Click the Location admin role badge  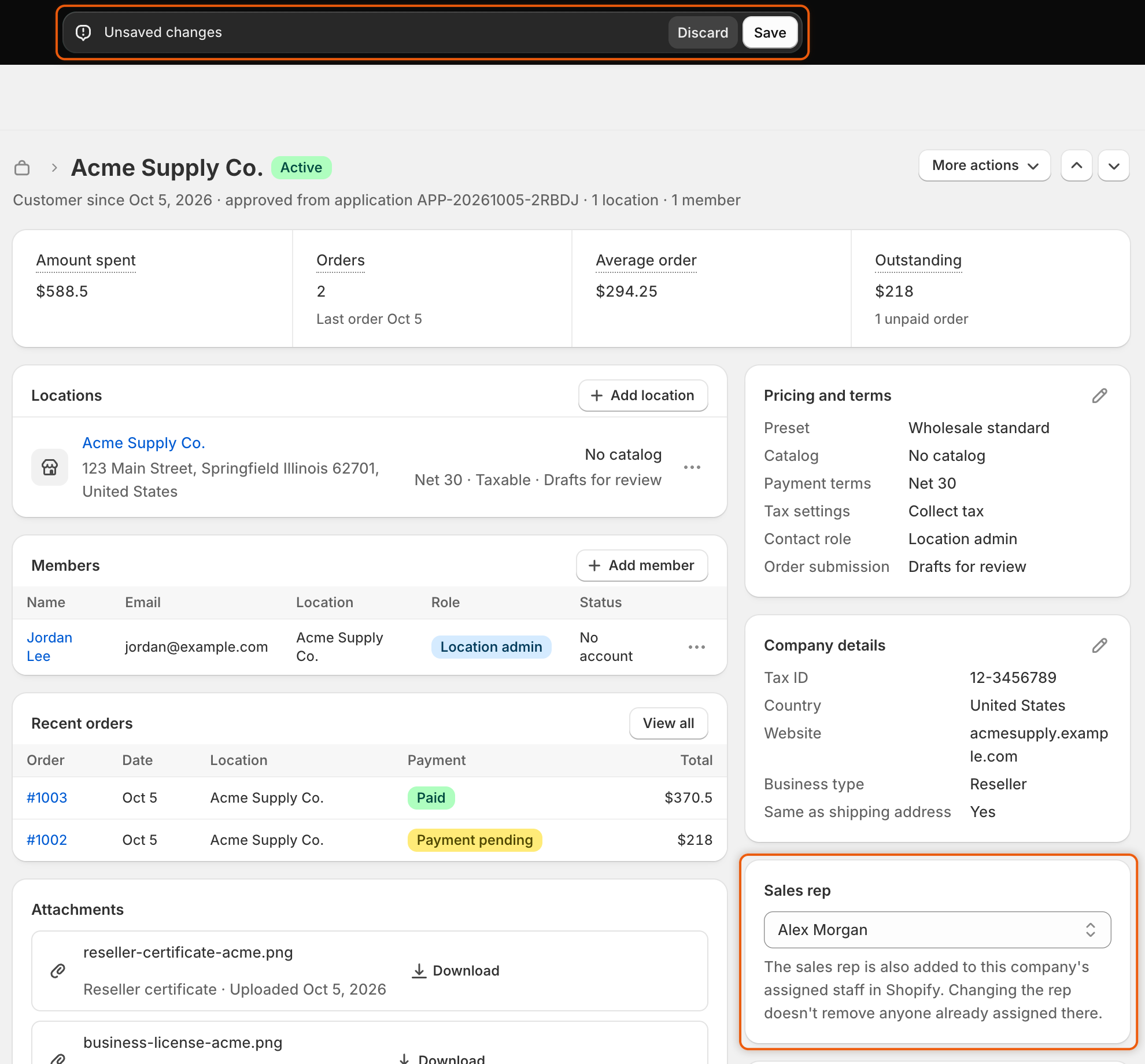tap(492, 647)
